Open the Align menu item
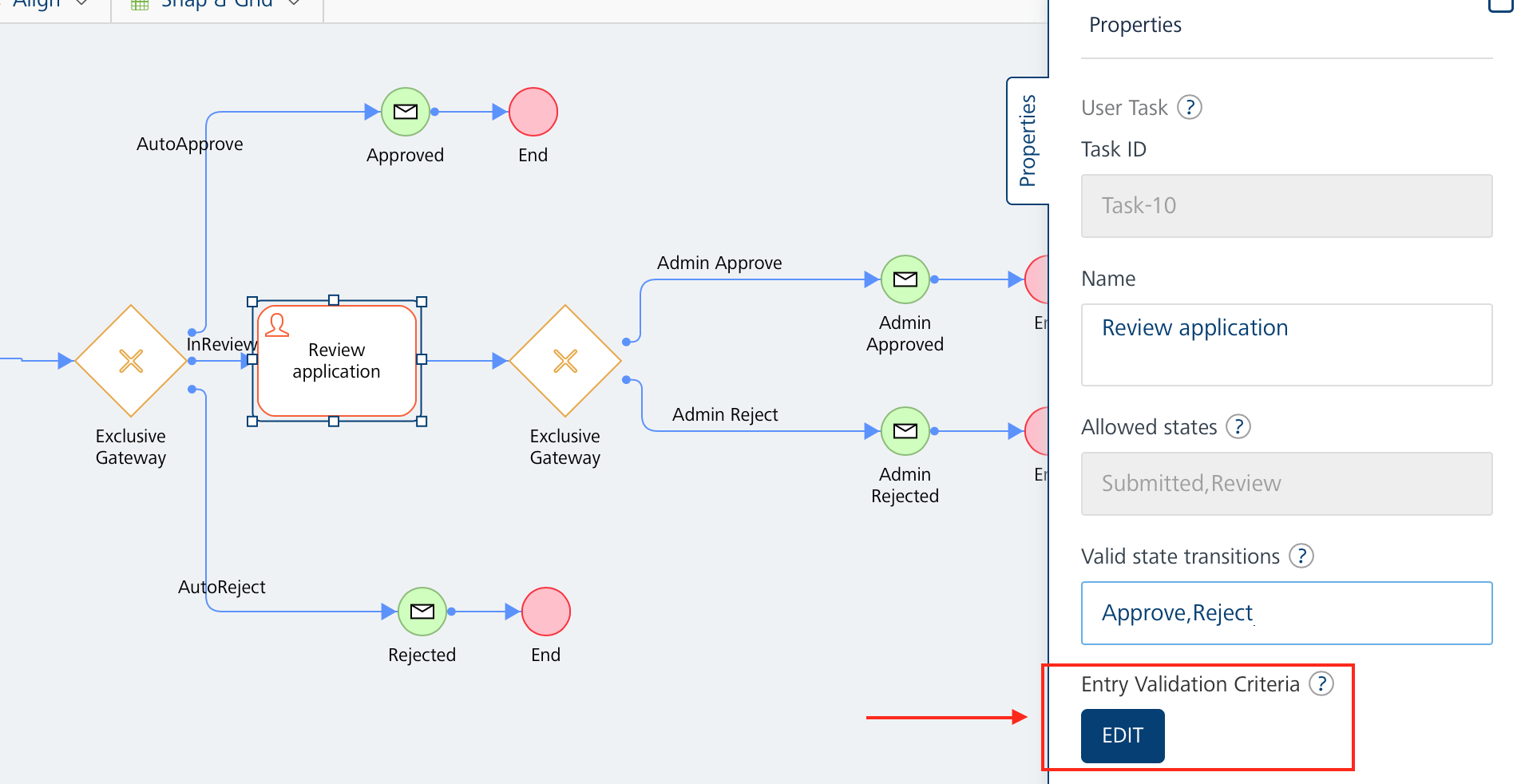Screen dimensions: 1525x784 tap(48, 5)
